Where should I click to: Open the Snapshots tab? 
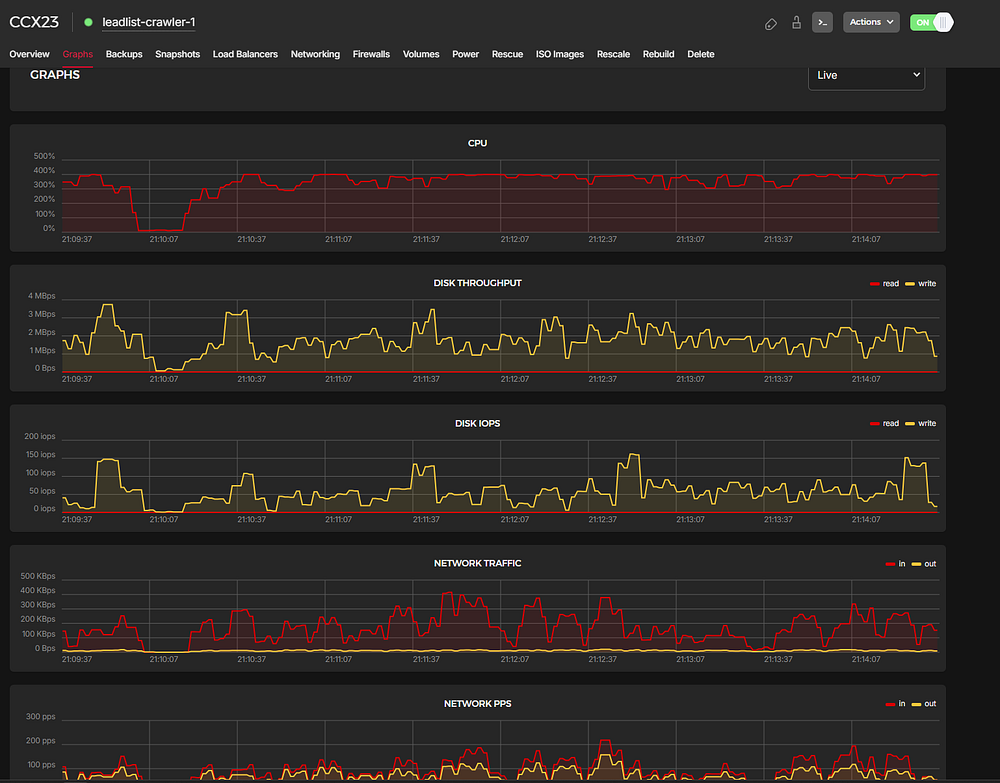[177, 54]
